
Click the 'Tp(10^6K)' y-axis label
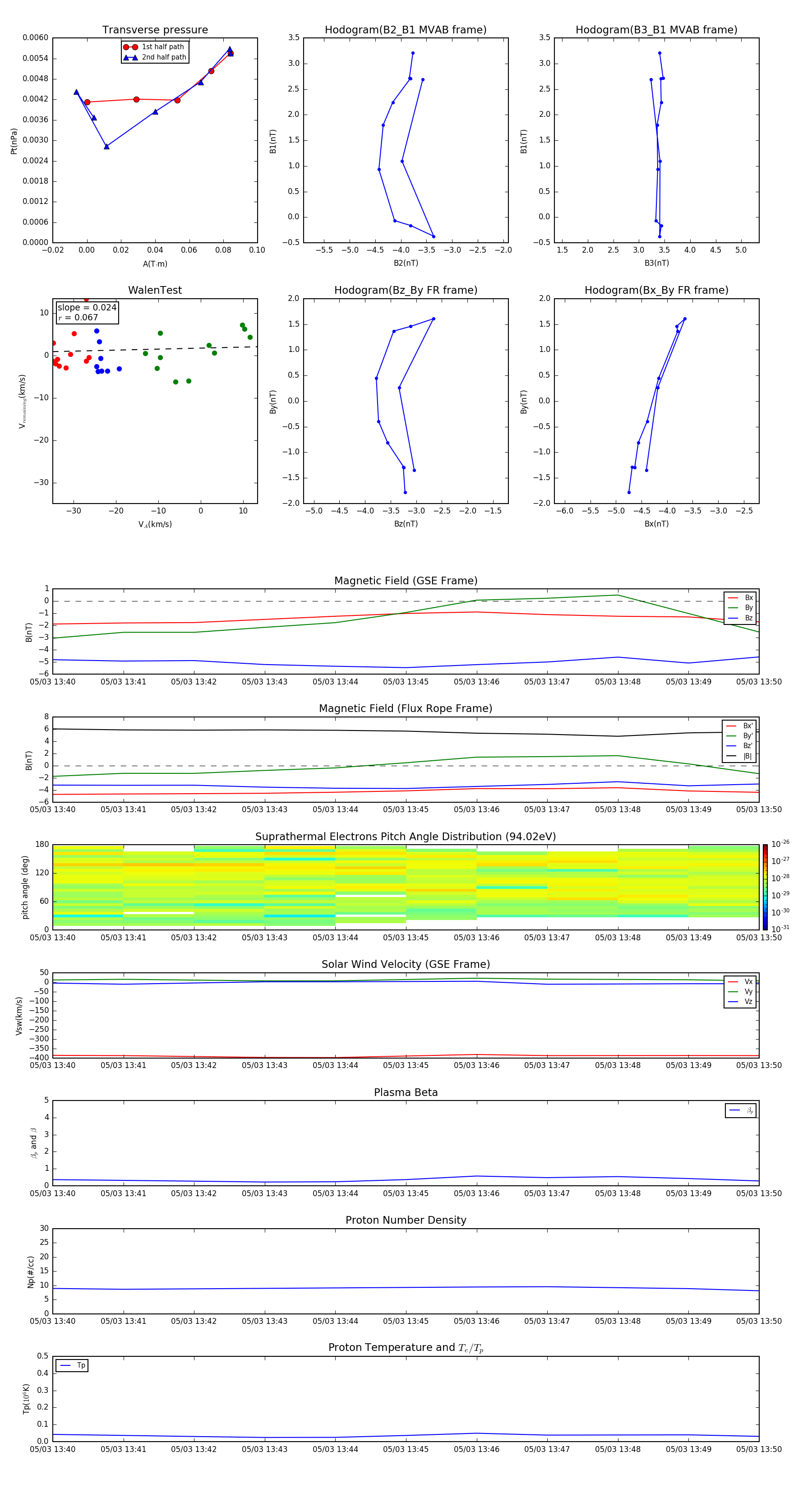coord(25,1399)
